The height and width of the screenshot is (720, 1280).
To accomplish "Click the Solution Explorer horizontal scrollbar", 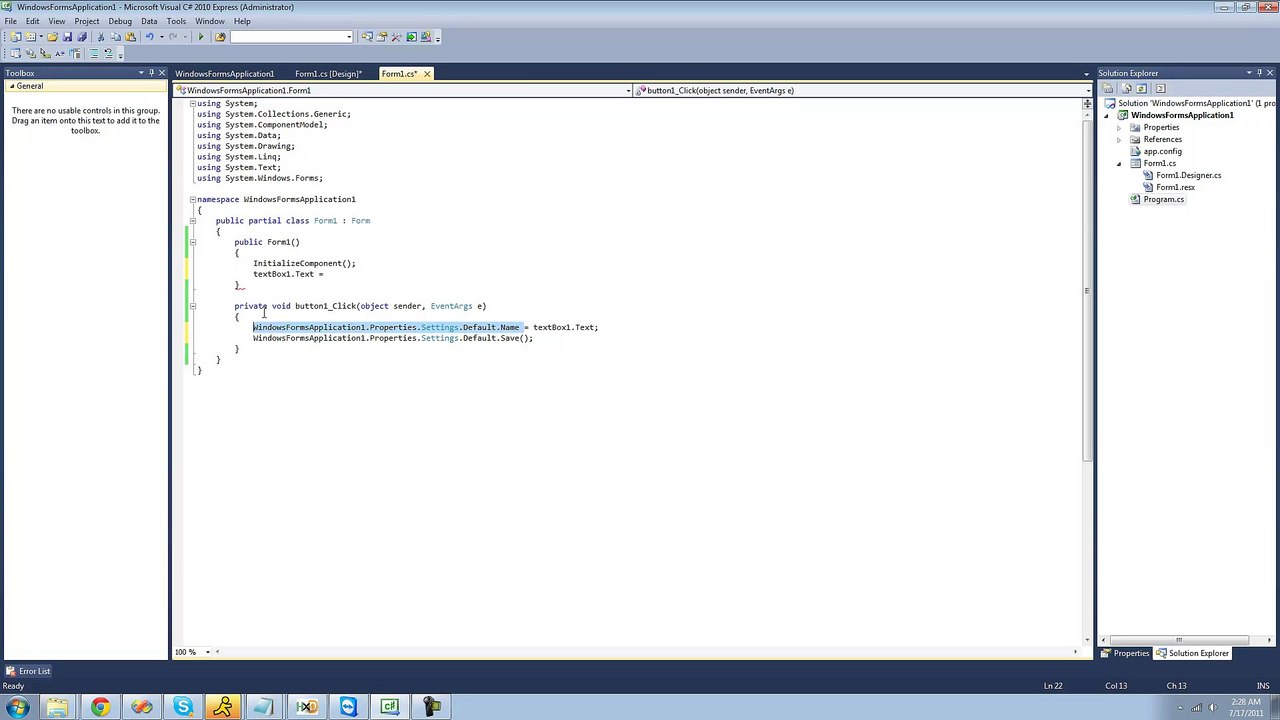I will click(x=1178, y=640).
